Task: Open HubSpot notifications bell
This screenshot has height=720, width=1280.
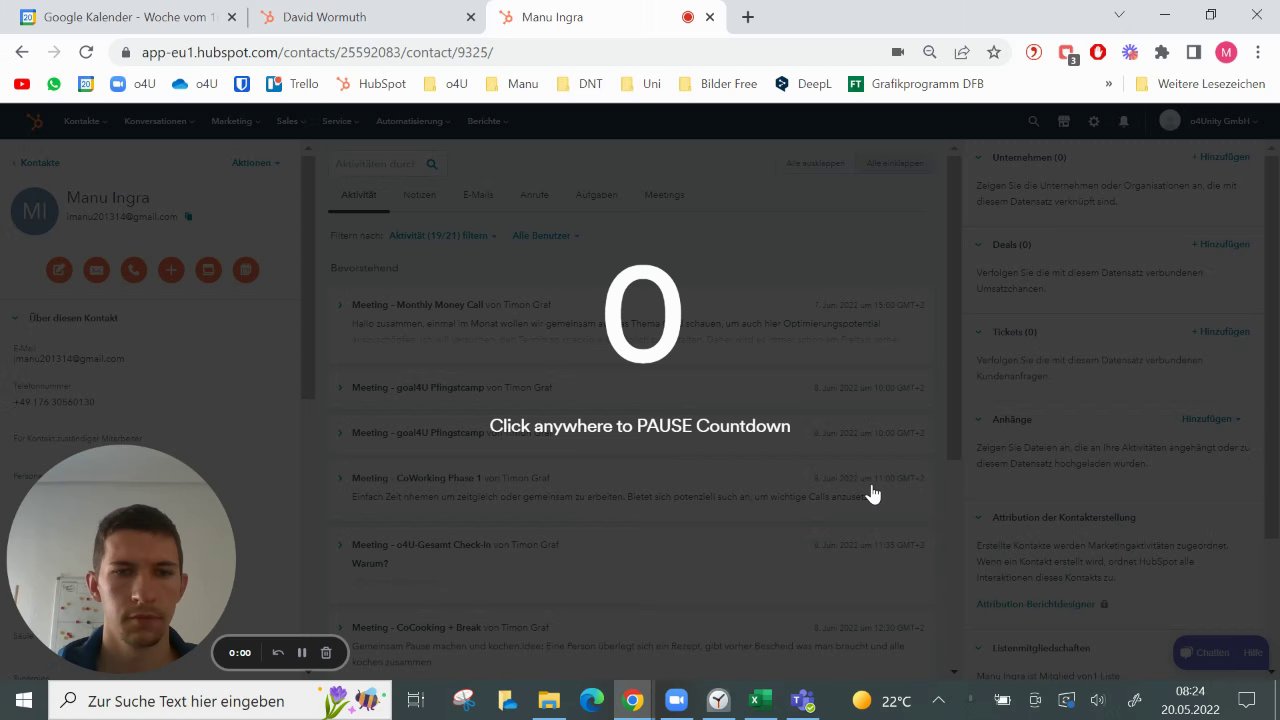Action: click(x=1124, y=121)
